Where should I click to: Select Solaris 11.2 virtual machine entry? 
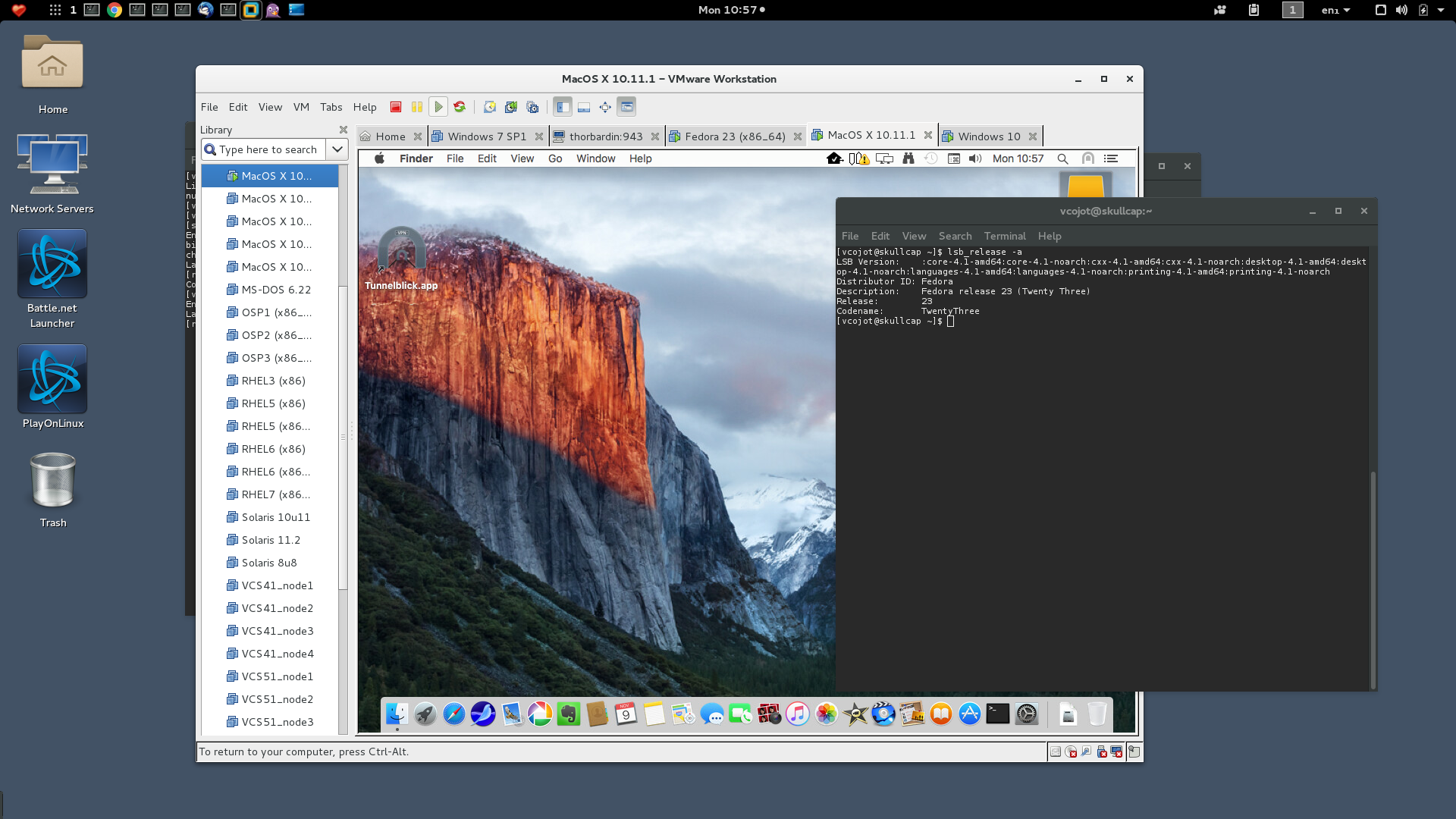pos(271,540)
